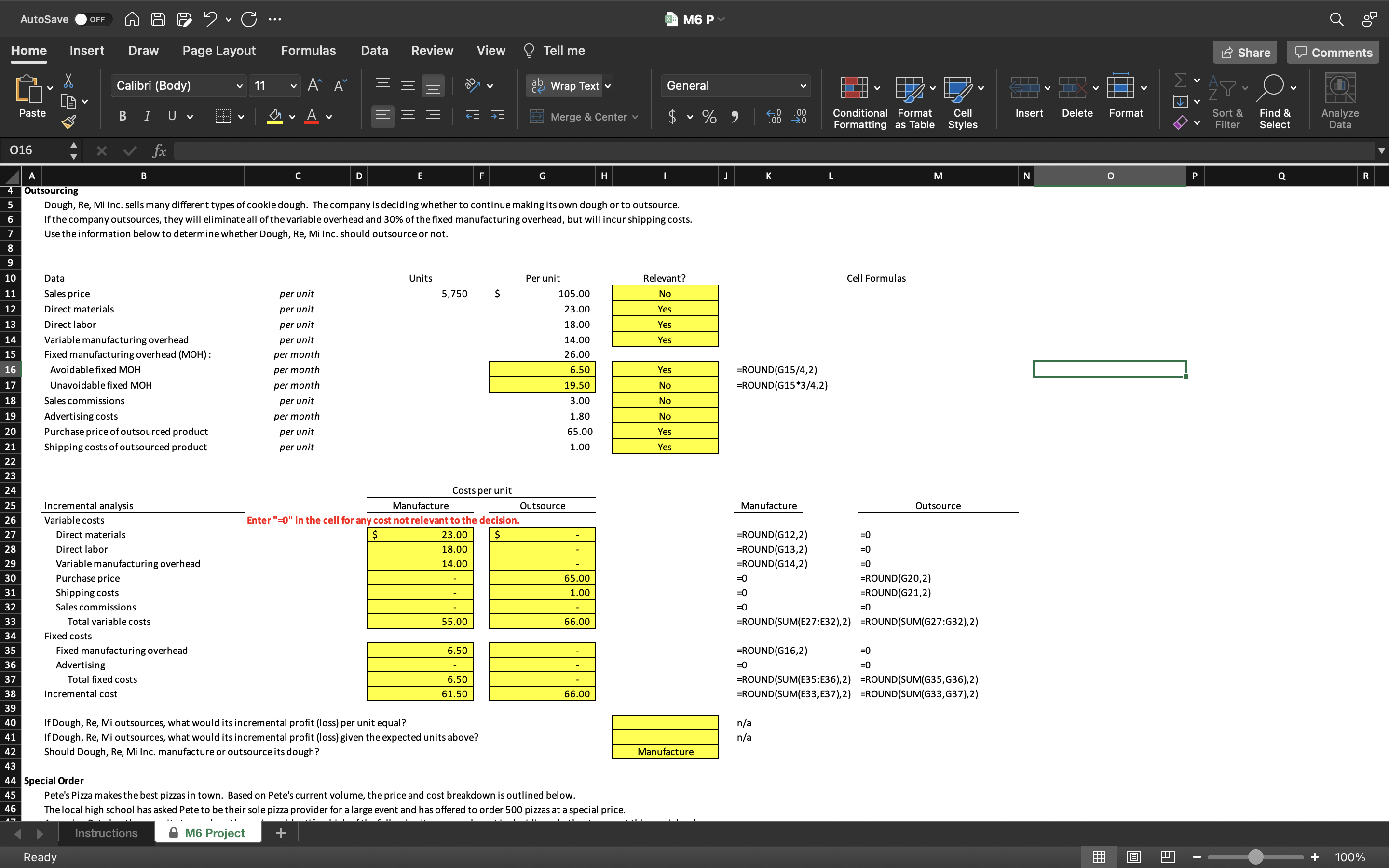Open the Instructions sheet tab
The image size is (1389, 868).
pyautogui.click(x=106, y=833)
